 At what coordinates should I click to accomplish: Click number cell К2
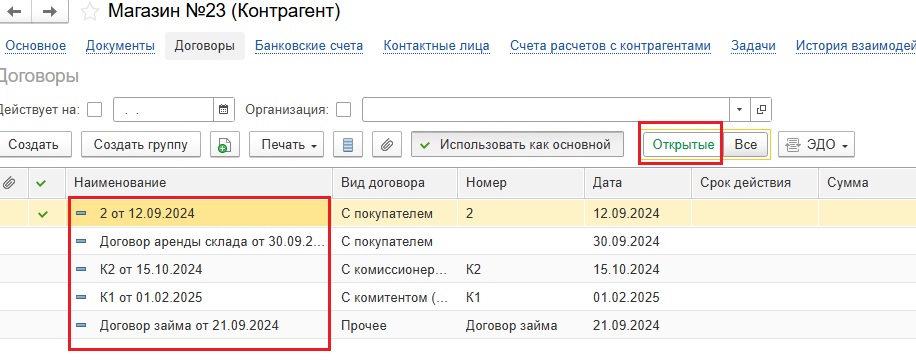point(521,269)
